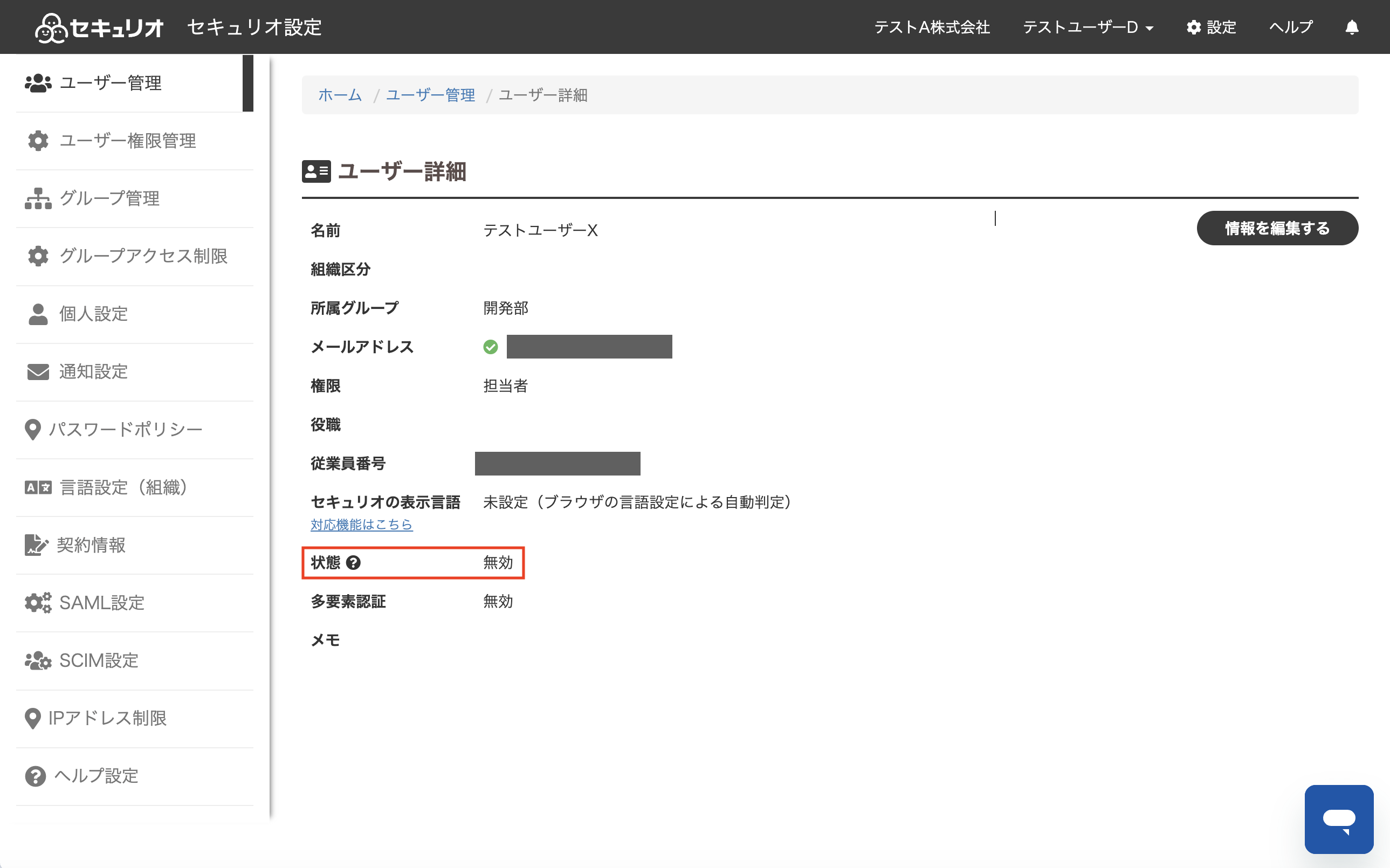Open グループ管理 in the sidebar
This screenshot has height=868, width=1390.
[134, 198]
